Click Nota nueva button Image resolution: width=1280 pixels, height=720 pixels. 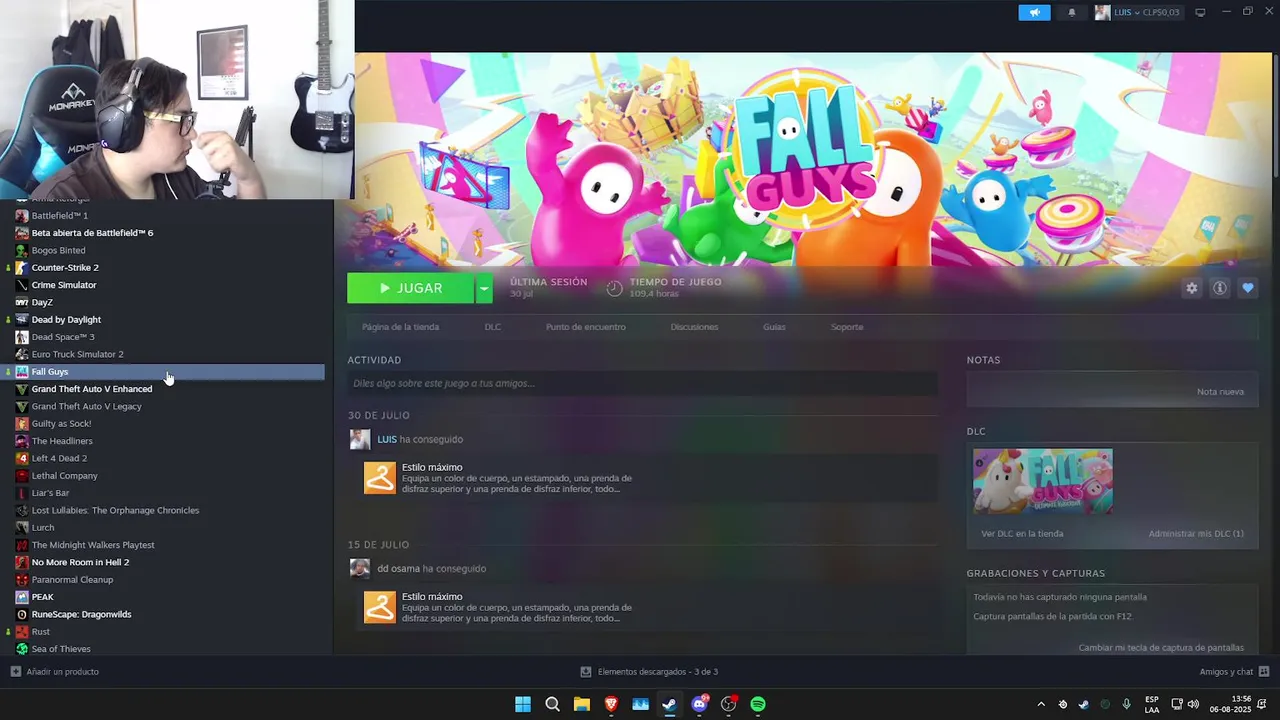click(x=1220, y=391)
